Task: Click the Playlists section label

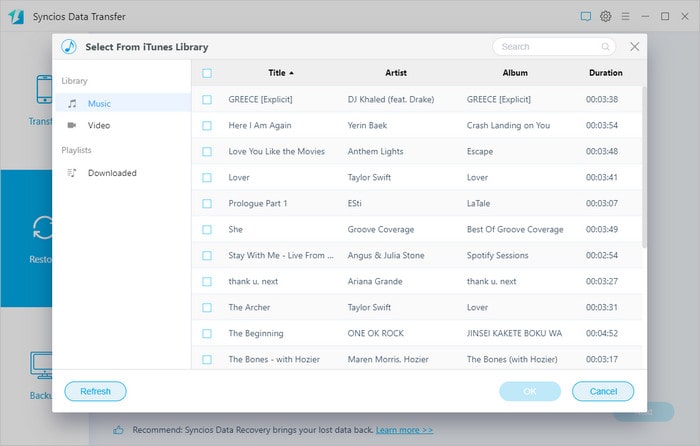Action: (x=76, y=150)
